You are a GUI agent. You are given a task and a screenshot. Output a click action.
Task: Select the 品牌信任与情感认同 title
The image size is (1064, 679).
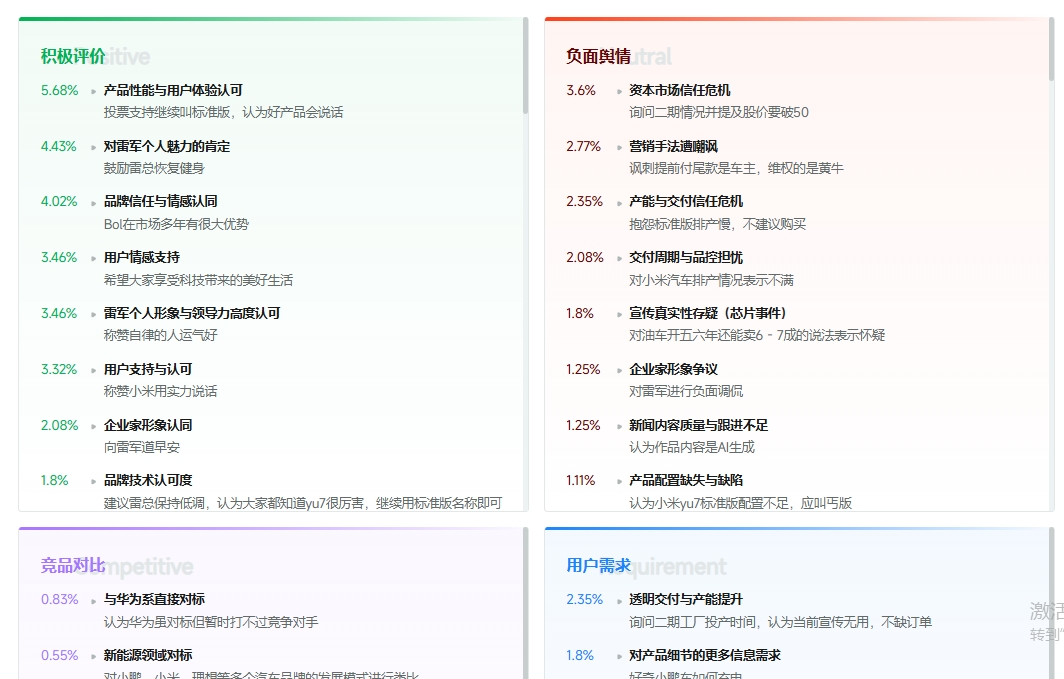161,201
